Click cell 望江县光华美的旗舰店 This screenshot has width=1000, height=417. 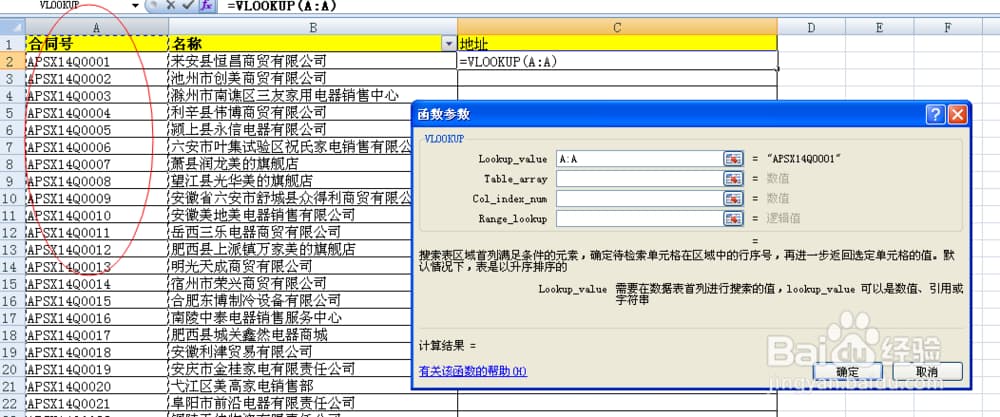click(291, 181)
